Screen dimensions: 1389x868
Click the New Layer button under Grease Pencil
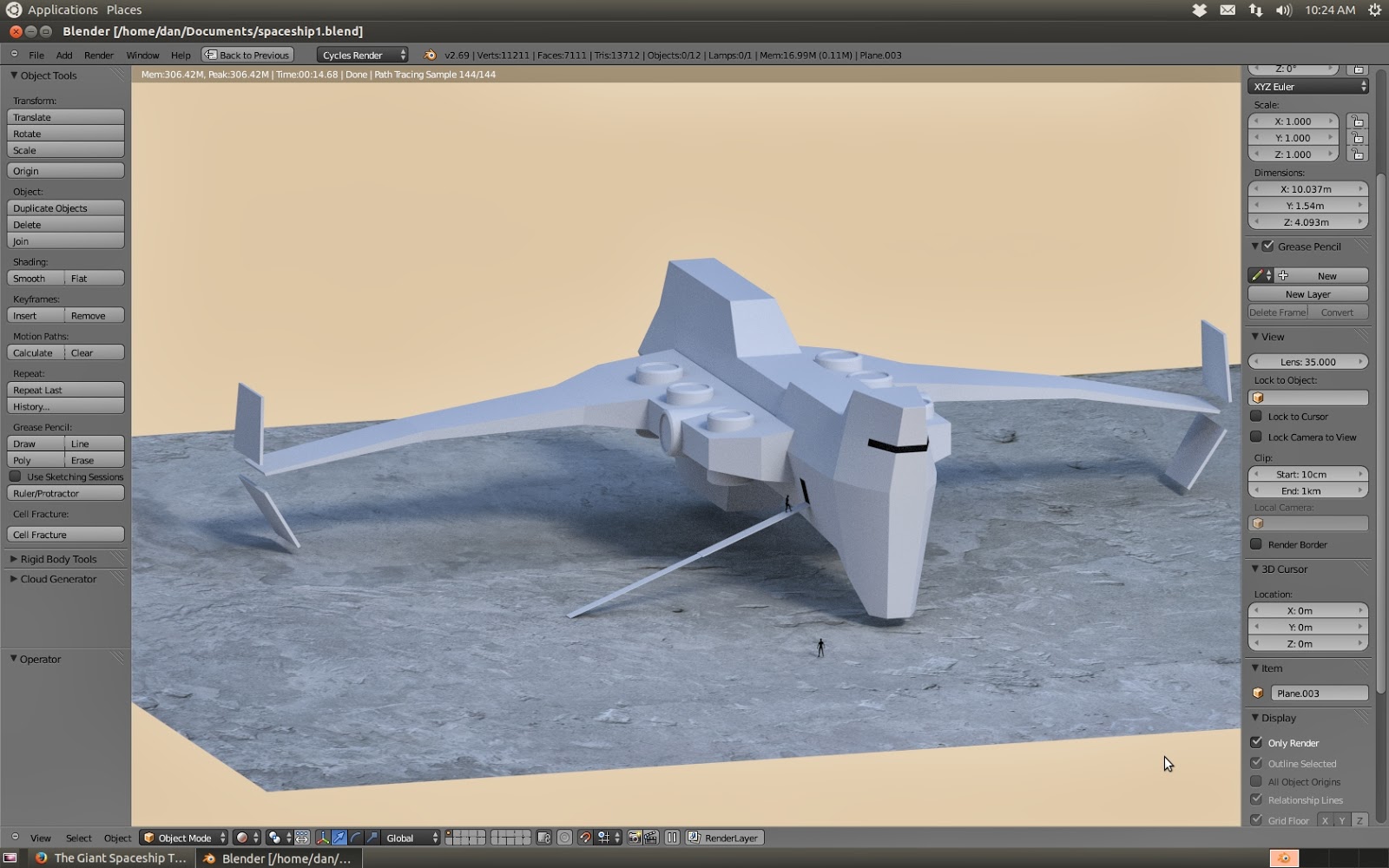pyautogui.click(x=1307, y=293)
